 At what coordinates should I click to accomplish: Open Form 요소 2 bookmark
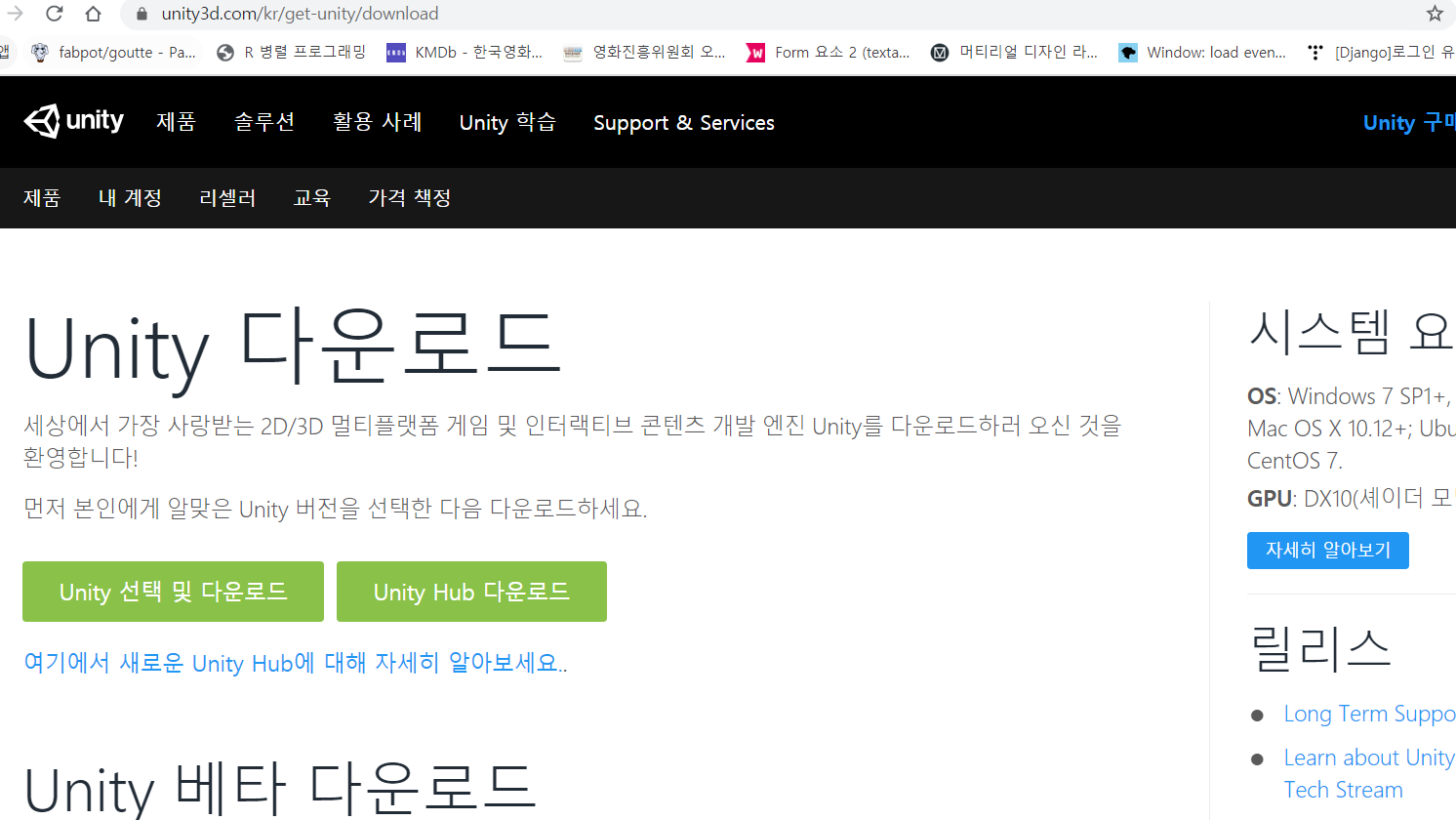pos(828,53)
